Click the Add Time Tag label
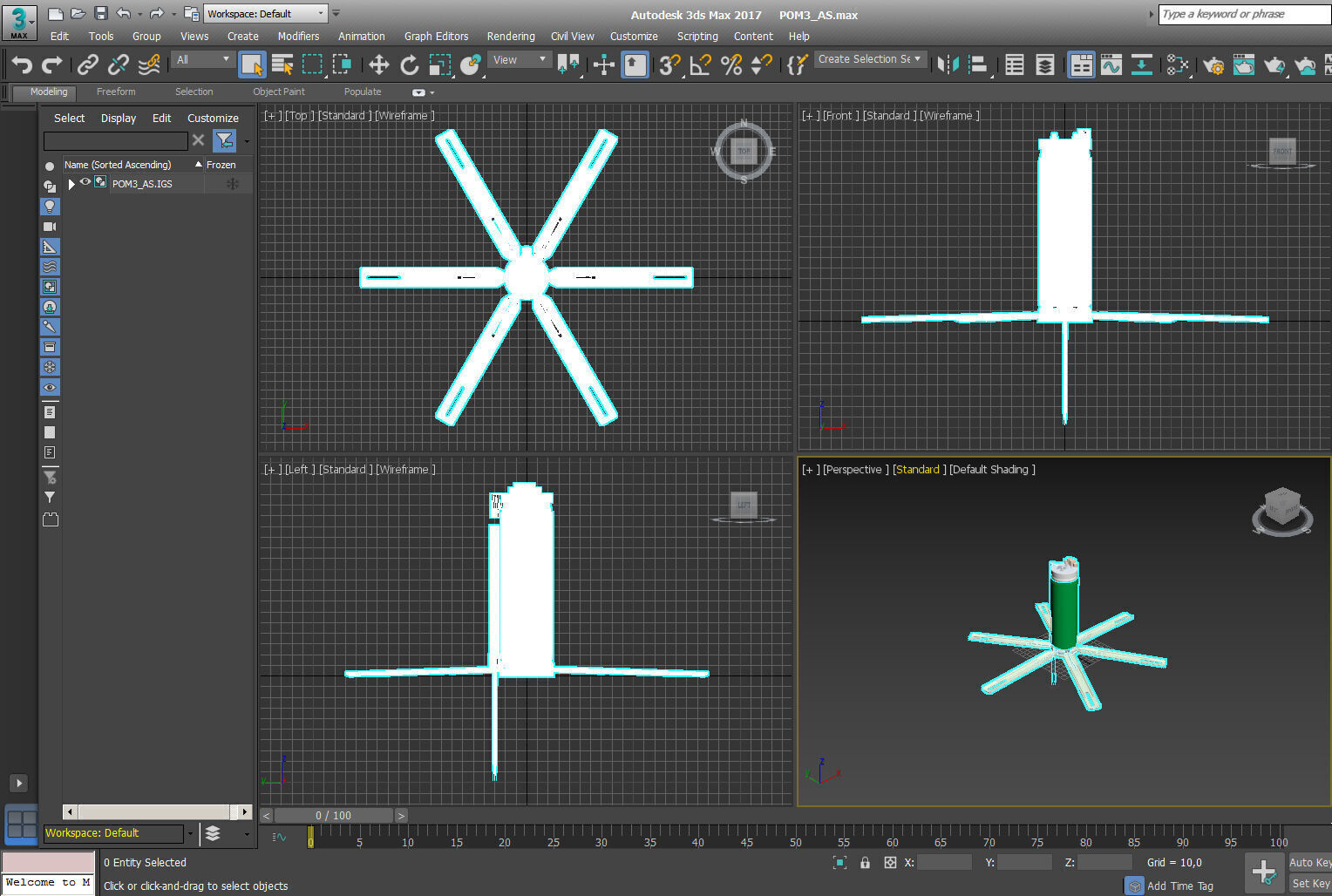1332x896 pixels. point(1179,886)
